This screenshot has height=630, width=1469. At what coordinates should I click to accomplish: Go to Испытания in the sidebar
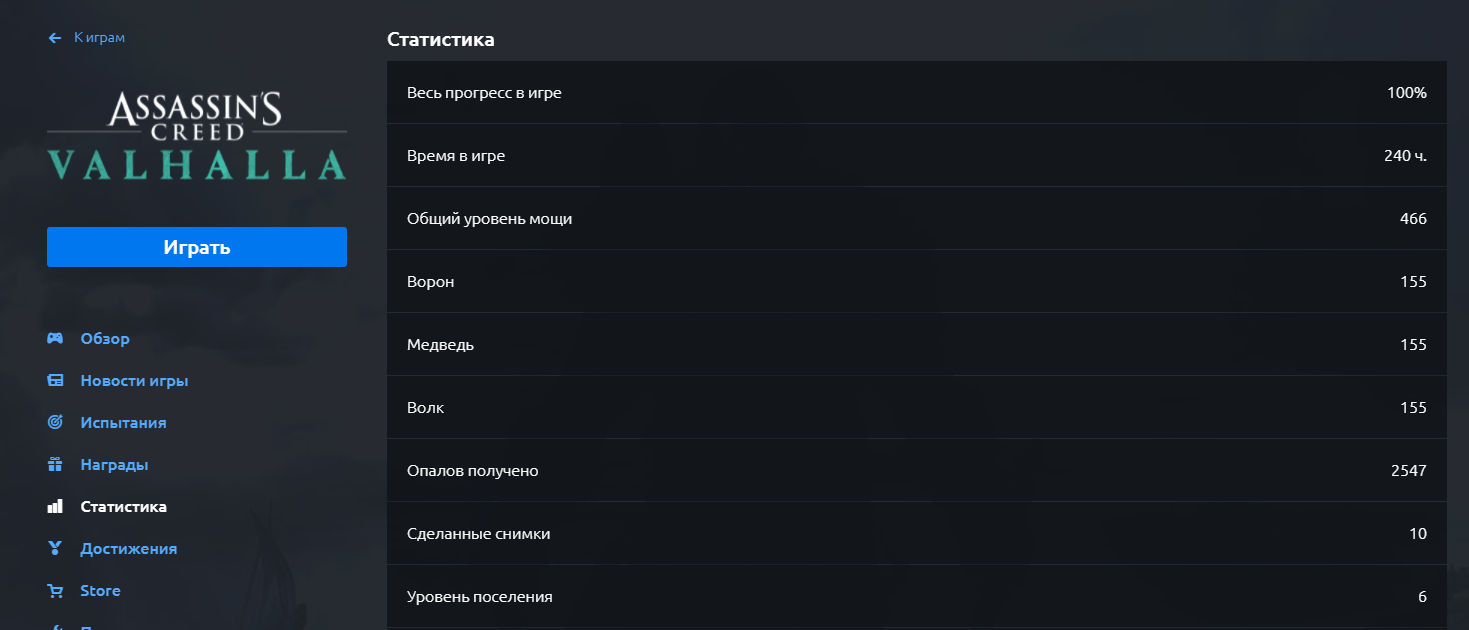(123, 423)
